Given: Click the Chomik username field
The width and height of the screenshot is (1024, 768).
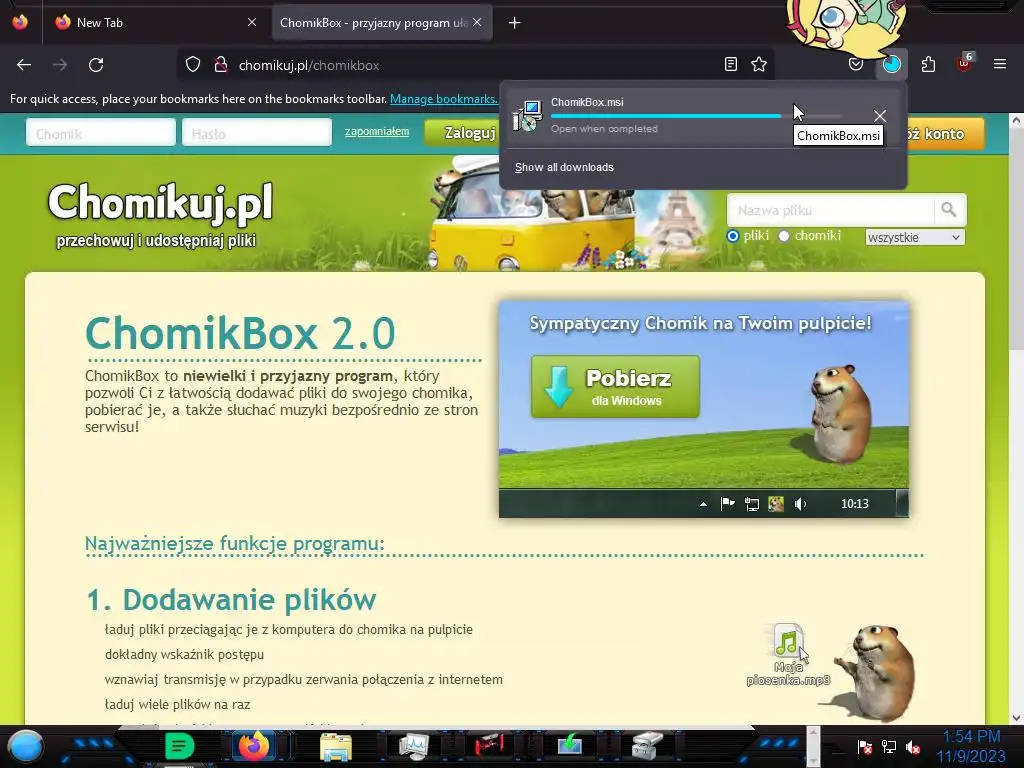Looking at the screenshot, I should pos(101,133).
